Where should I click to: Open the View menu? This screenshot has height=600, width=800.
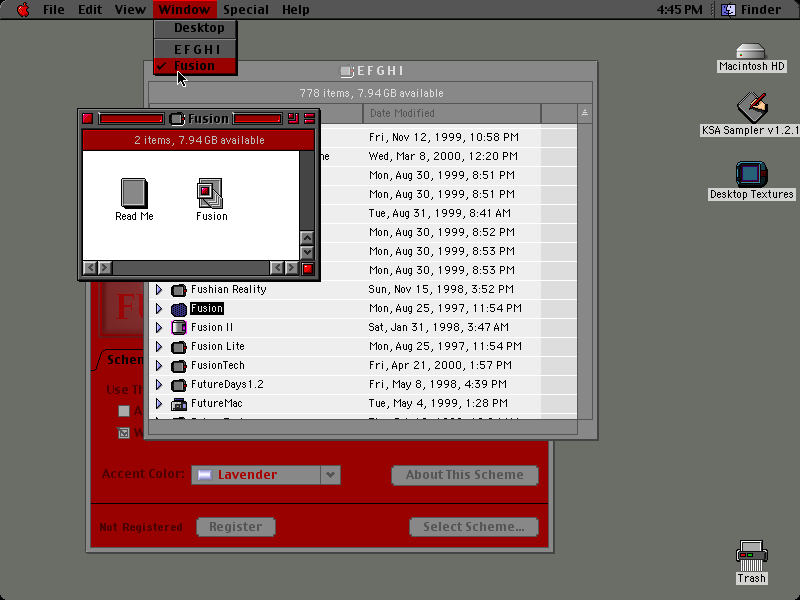click(130, 10)
